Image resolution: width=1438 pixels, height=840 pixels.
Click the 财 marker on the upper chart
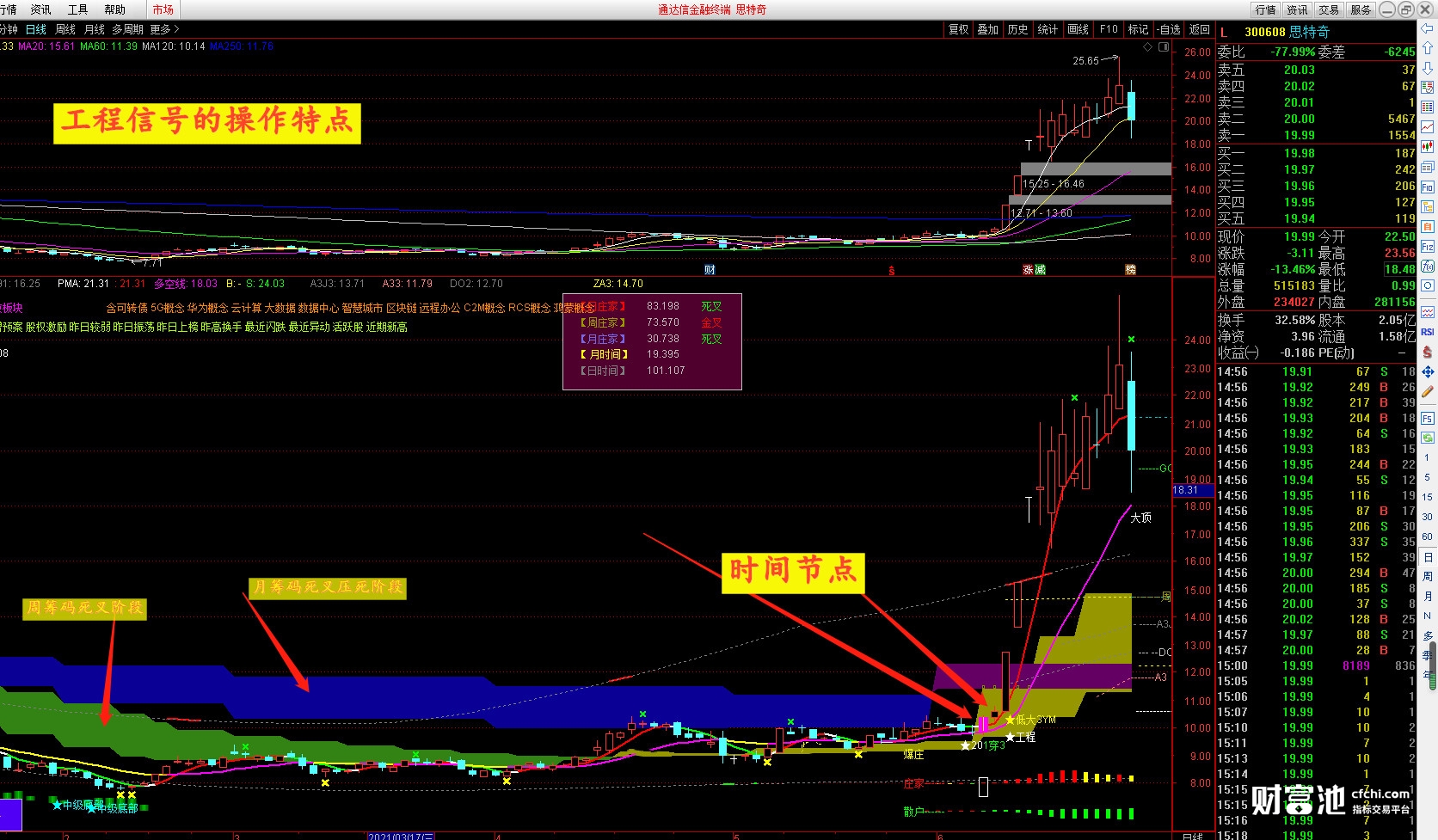click(x=710, y=270)
